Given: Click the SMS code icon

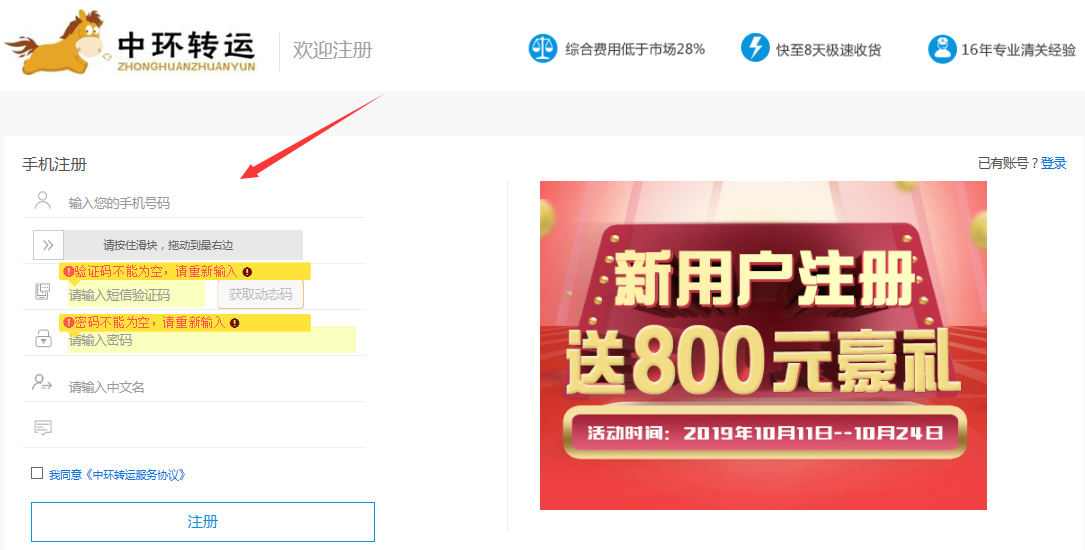Looking at the screenshot, I should click(x=43, y=292).
